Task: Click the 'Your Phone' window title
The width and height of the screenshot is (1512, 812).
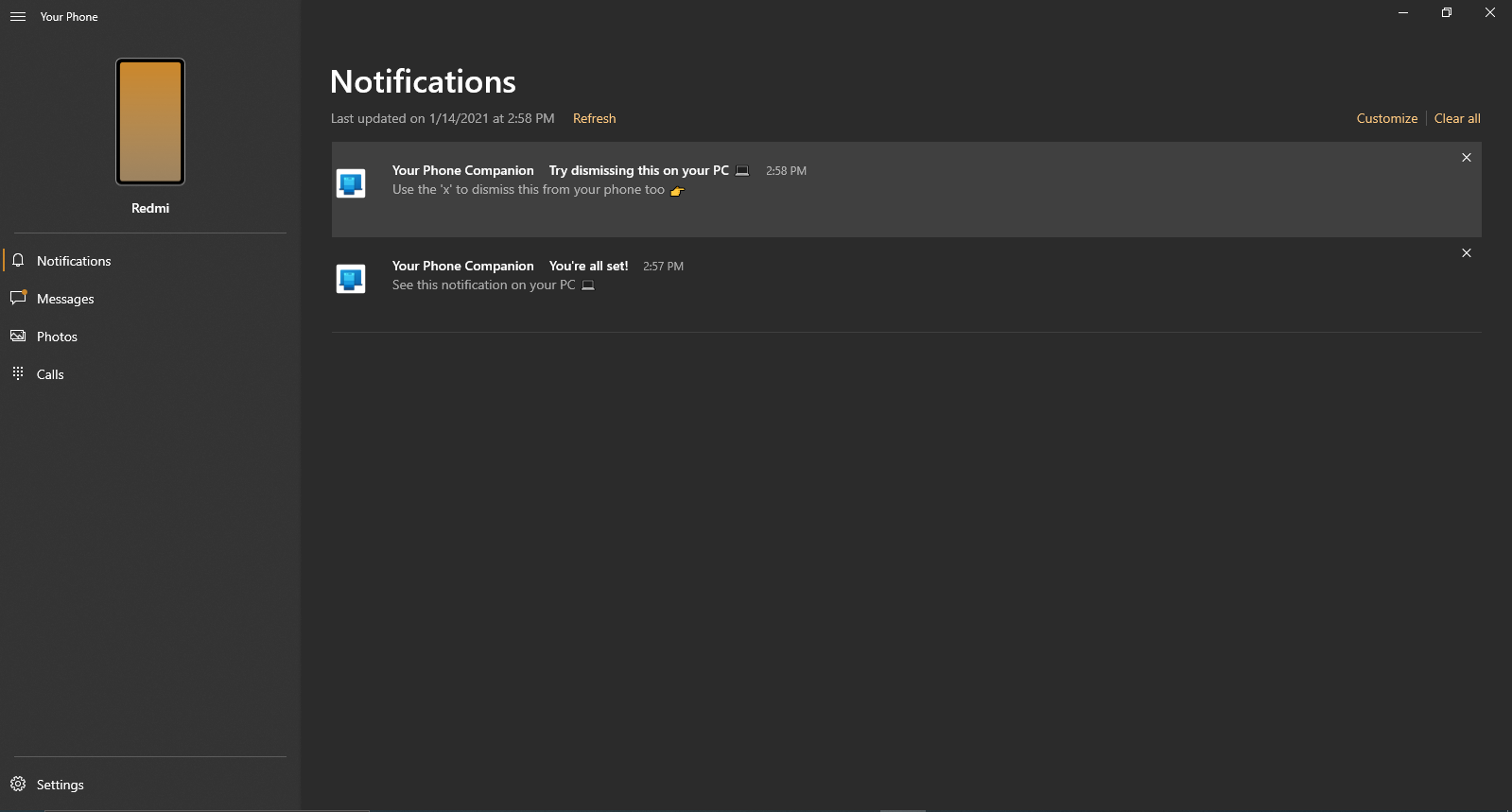Action: (x=69, y=17)
